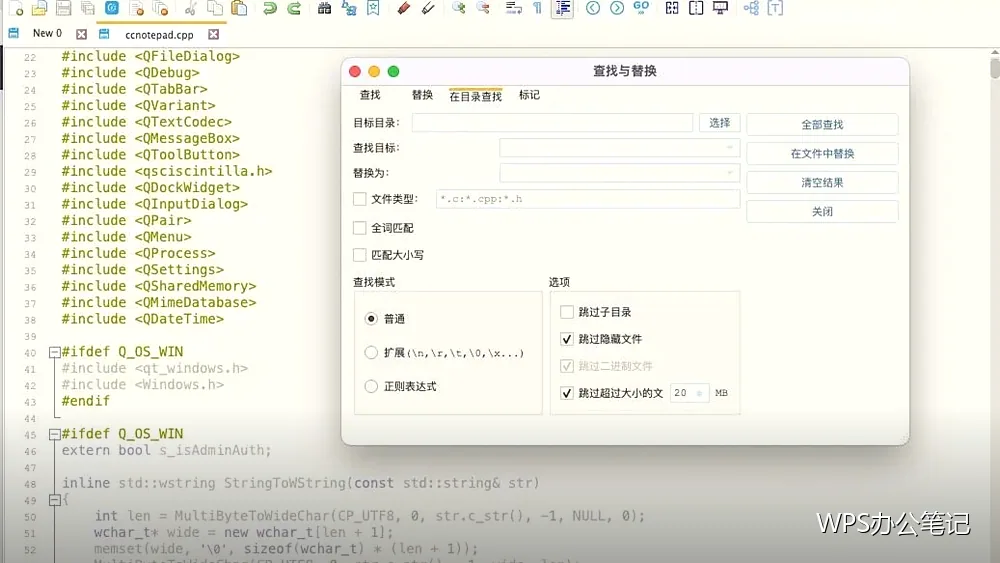Click the 全部查找 button
The width and height of the screenshot is (1000, 563).
pos(822,124)
